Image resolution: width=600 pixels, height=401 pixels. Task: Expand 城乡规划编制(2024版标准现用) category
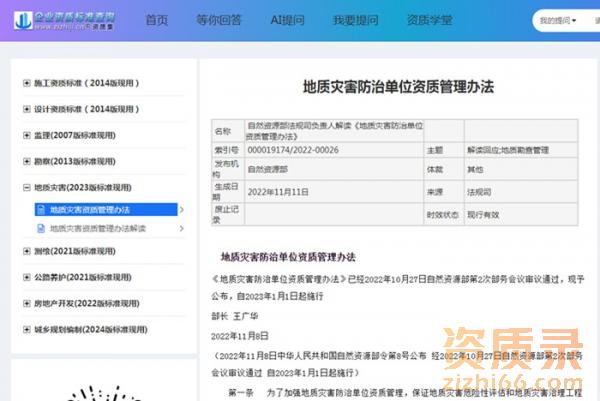pos(27,329)
